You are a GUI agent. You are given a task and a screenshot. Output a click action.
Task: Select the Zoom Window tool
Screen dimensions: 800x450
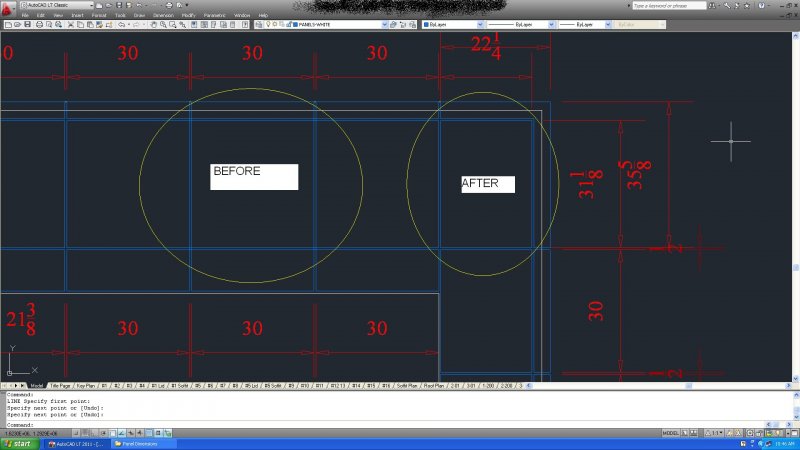[172, 24]
